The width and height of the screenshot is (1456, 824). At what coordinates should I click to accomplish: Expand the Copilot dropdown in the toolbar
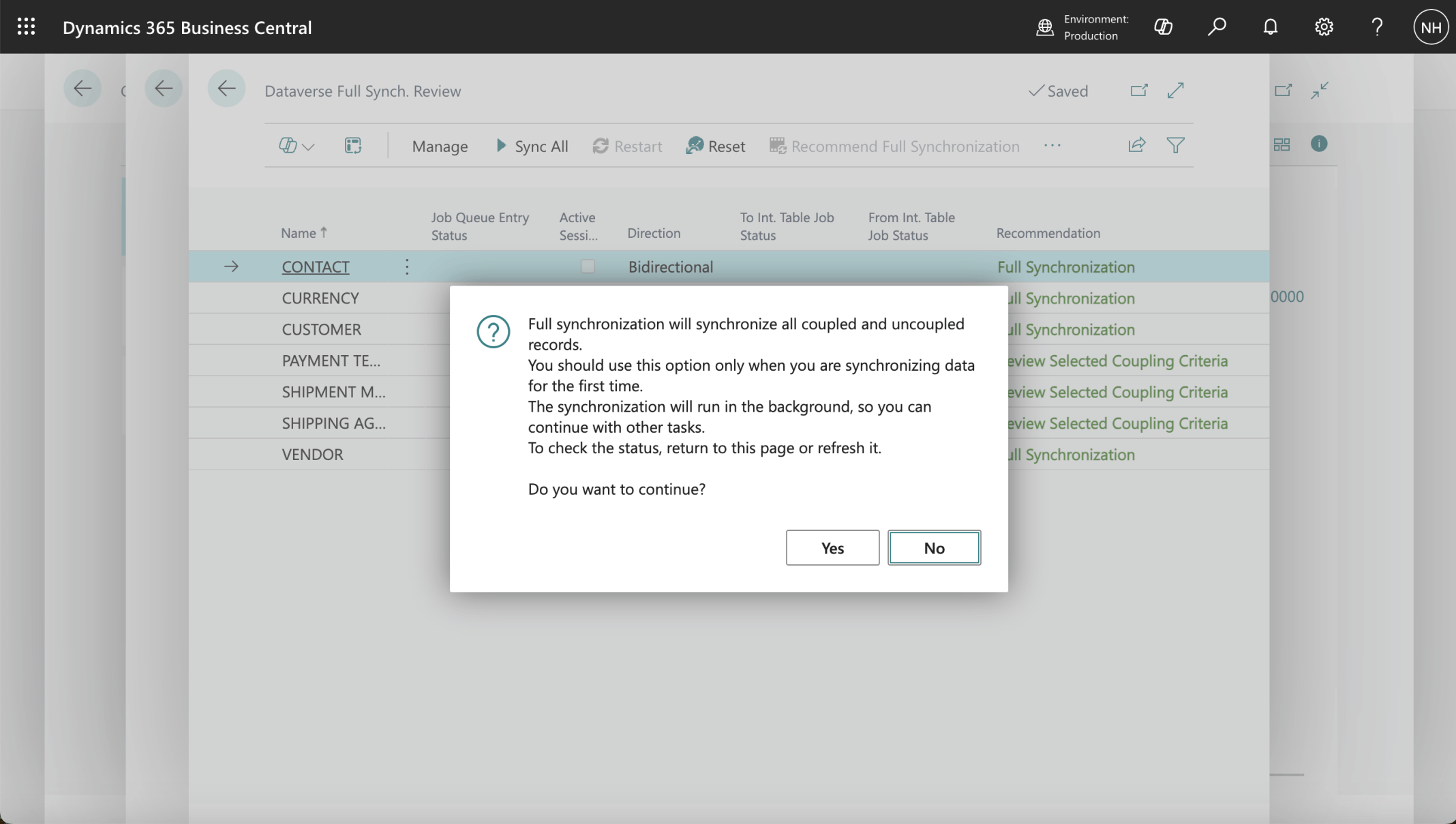click(x=297, y=146)
